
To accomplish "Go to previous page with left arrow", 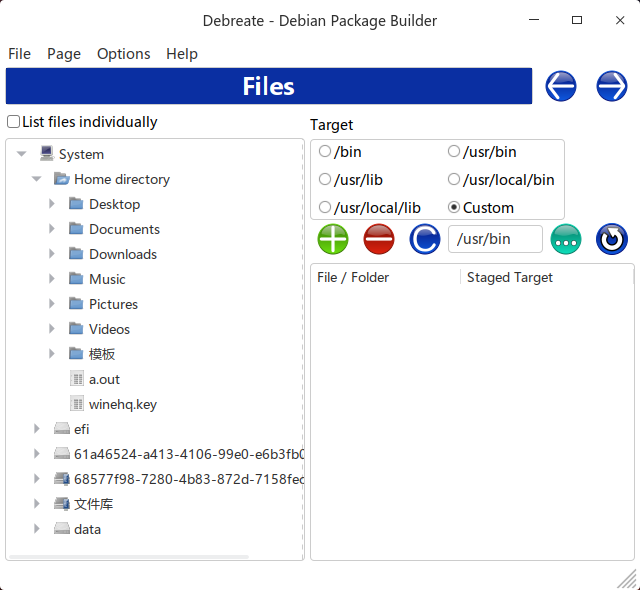I will [561, 87].
